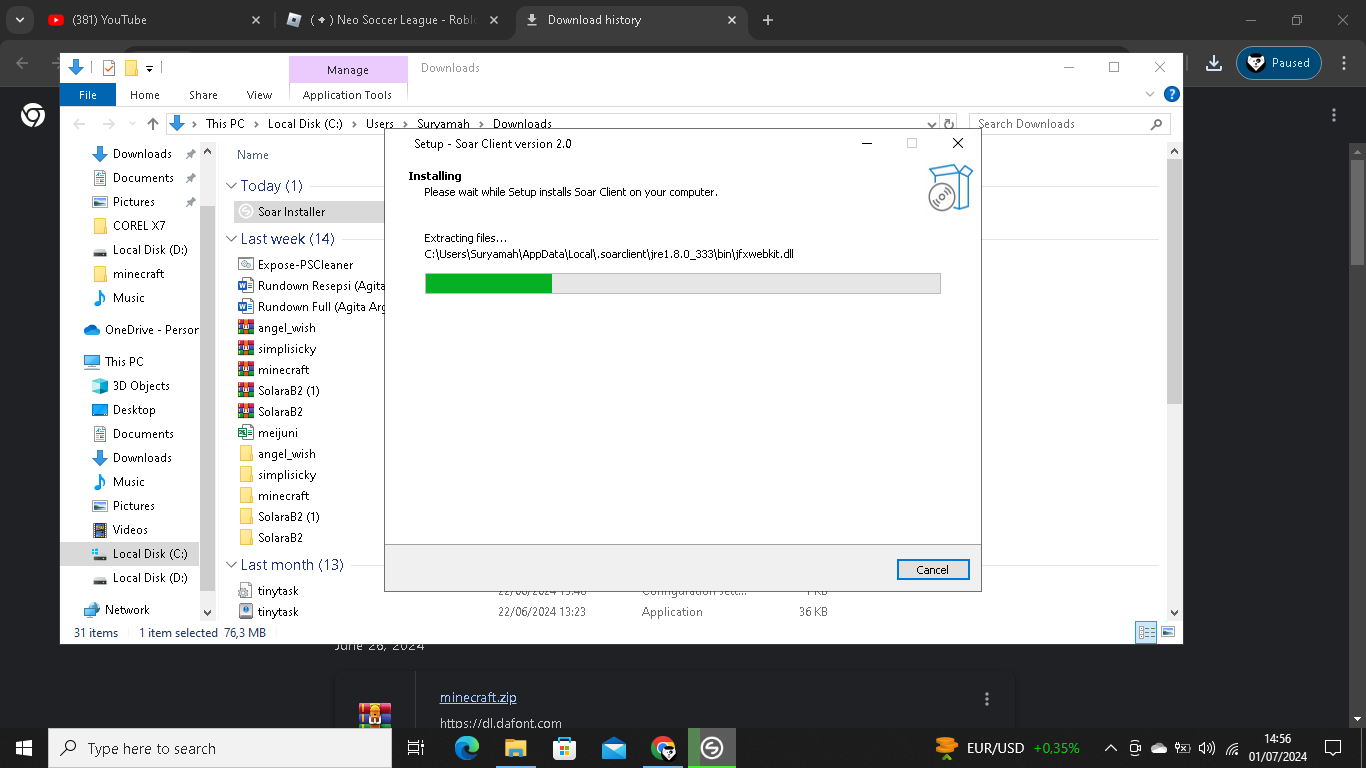Open the minecraft.zip download link
The height and width of the screenshot is (768, 1366).
click(478, 698)
